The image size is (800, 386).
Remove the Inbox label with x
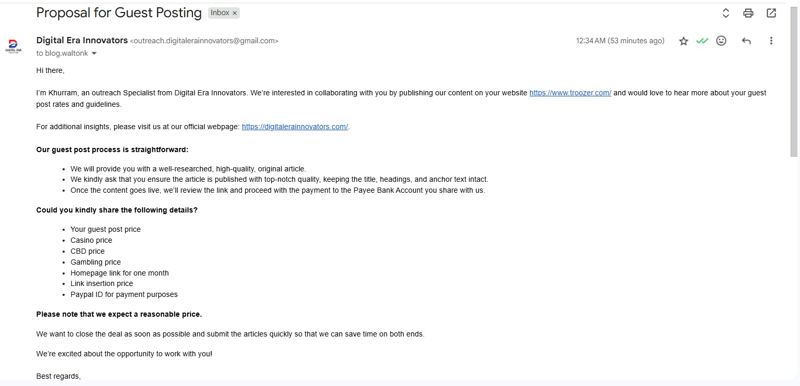pos(235,13)
